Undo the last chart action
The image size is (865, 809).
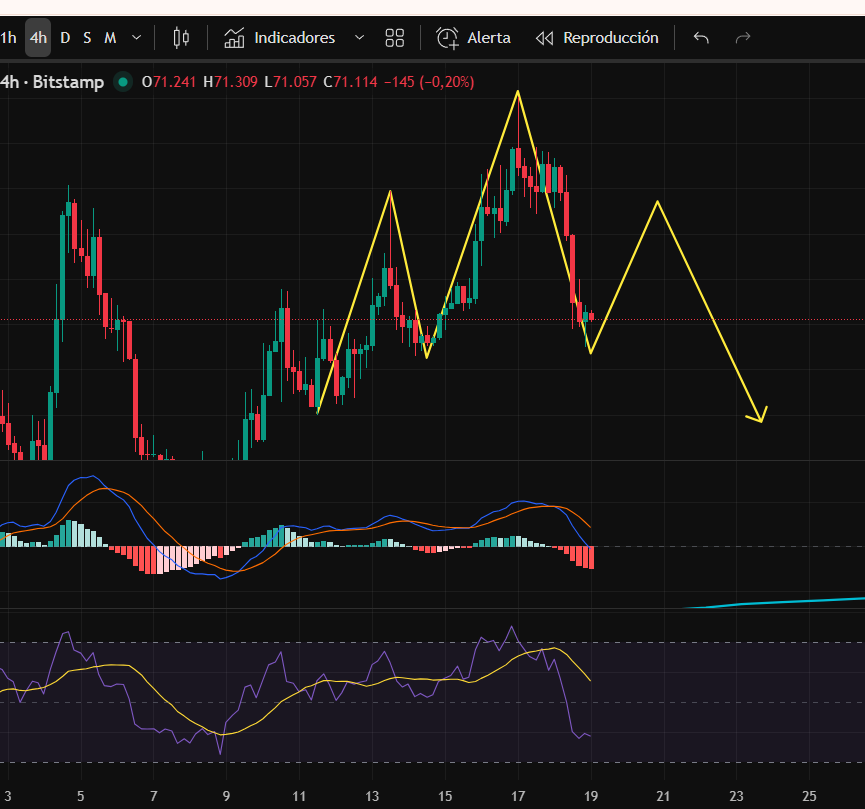[701, 38]
